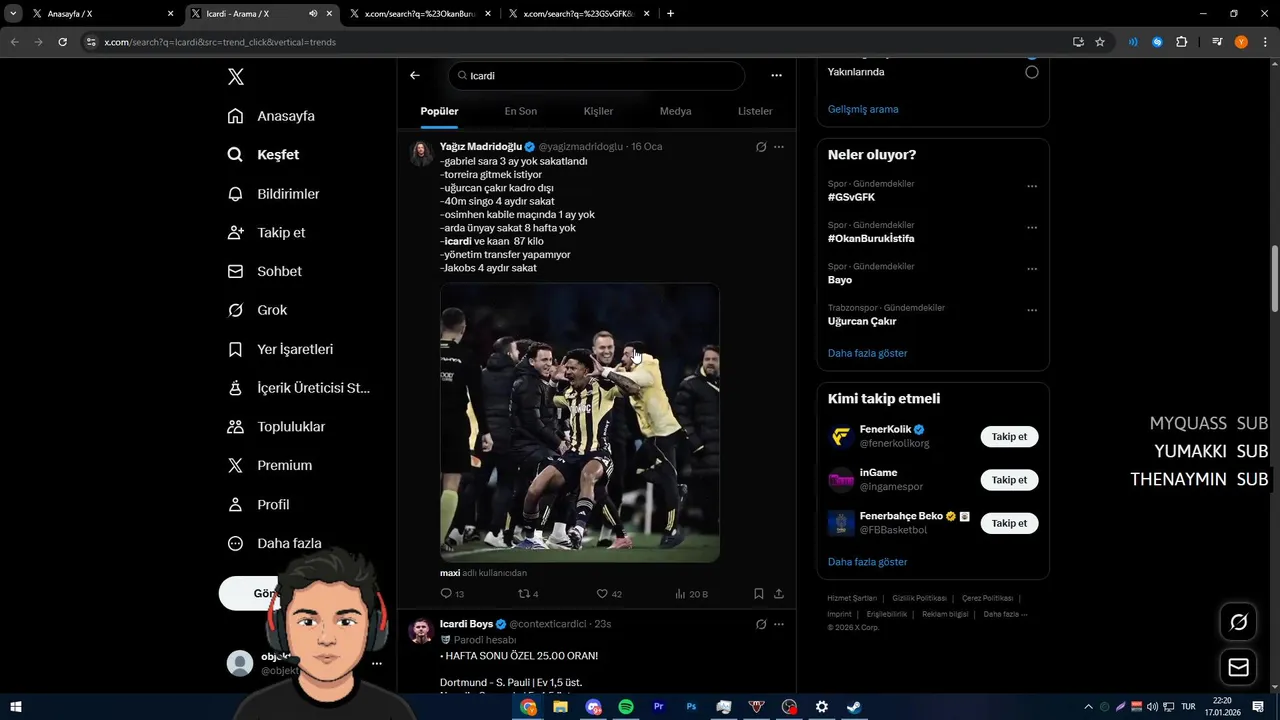Click the back arrow beside search box
Image resolution: width=1280 pixels, height=720 pixels.
pos(415,75)
